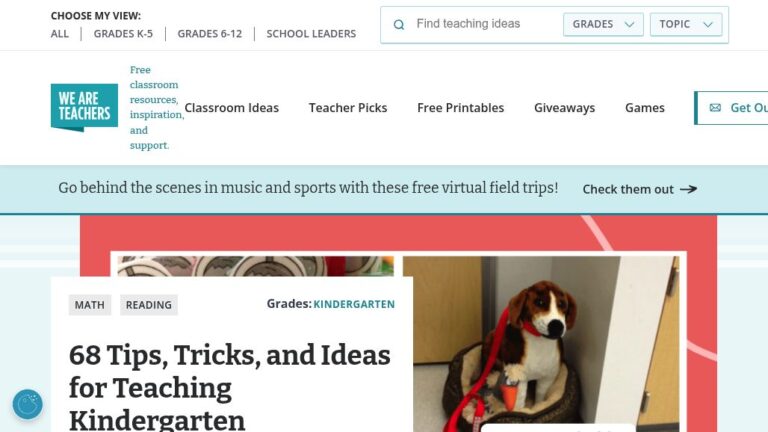This screenshot has width=768, height=432.
Task: Click the Kindergarten grade link
Action: point(354,304)
